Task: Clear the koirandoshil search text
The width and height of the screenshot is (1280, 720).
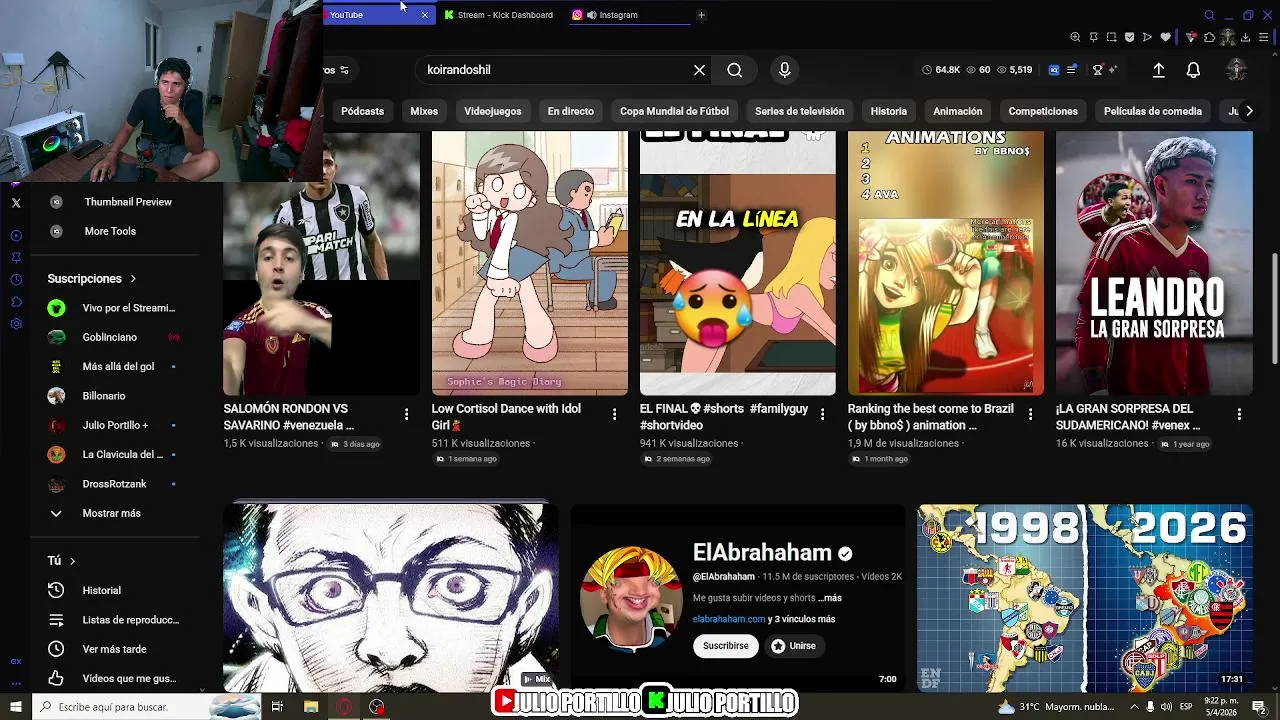Action: (x=699, y=70)
